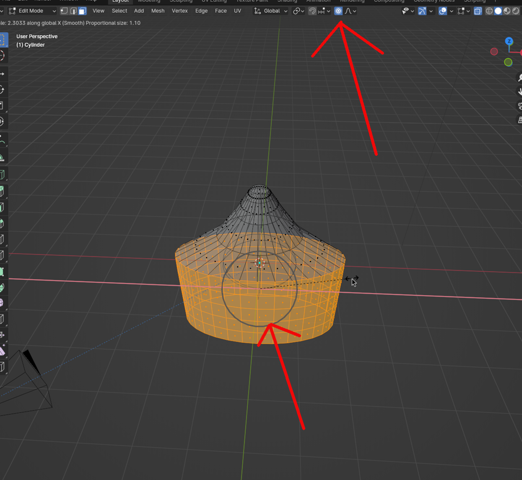Image resolution: width=522 pixels, height=480 pixels.
Task: Switch to solid viewport shading
Action: click(x=498, y=11)
